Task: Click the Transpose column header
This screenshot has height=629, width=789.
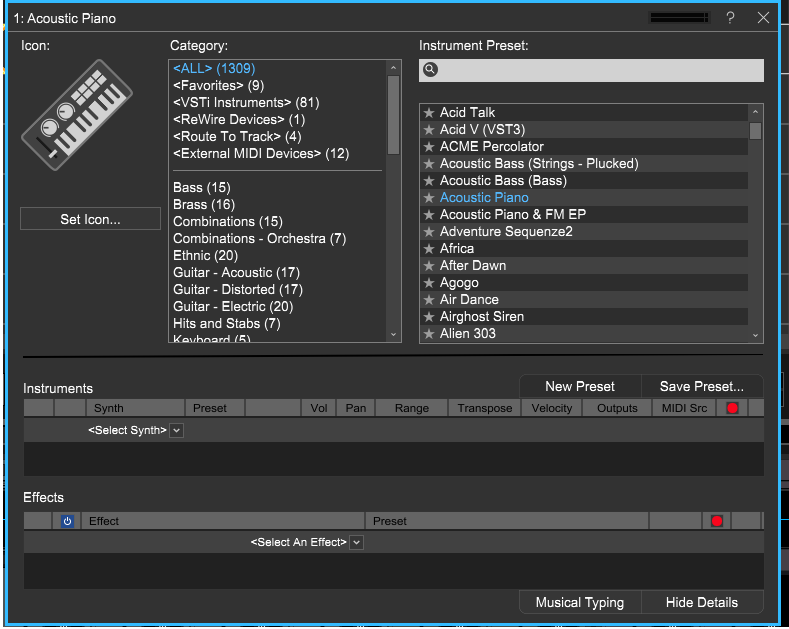Action: tap(485, 408)
